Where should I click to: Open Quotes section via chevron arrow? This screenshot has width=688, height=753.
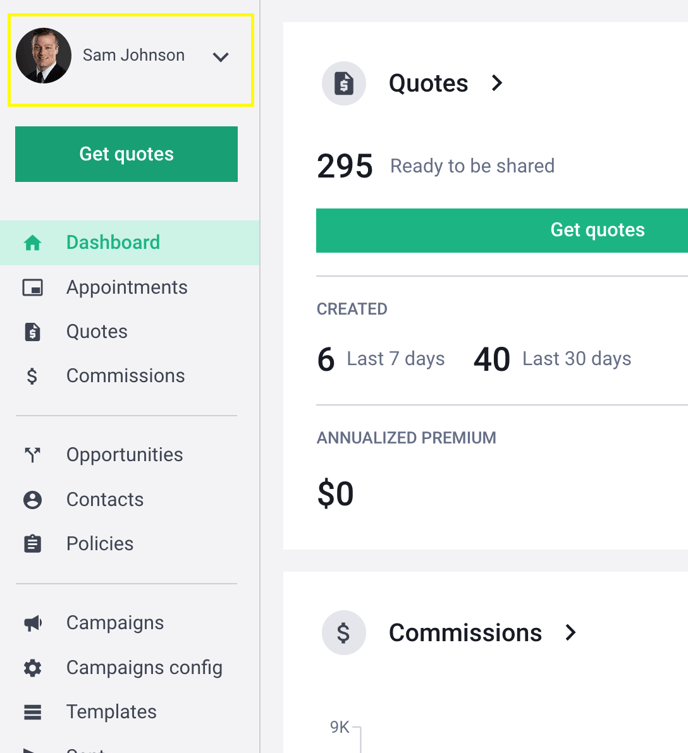pyautogui.click(x=497, y=83)
